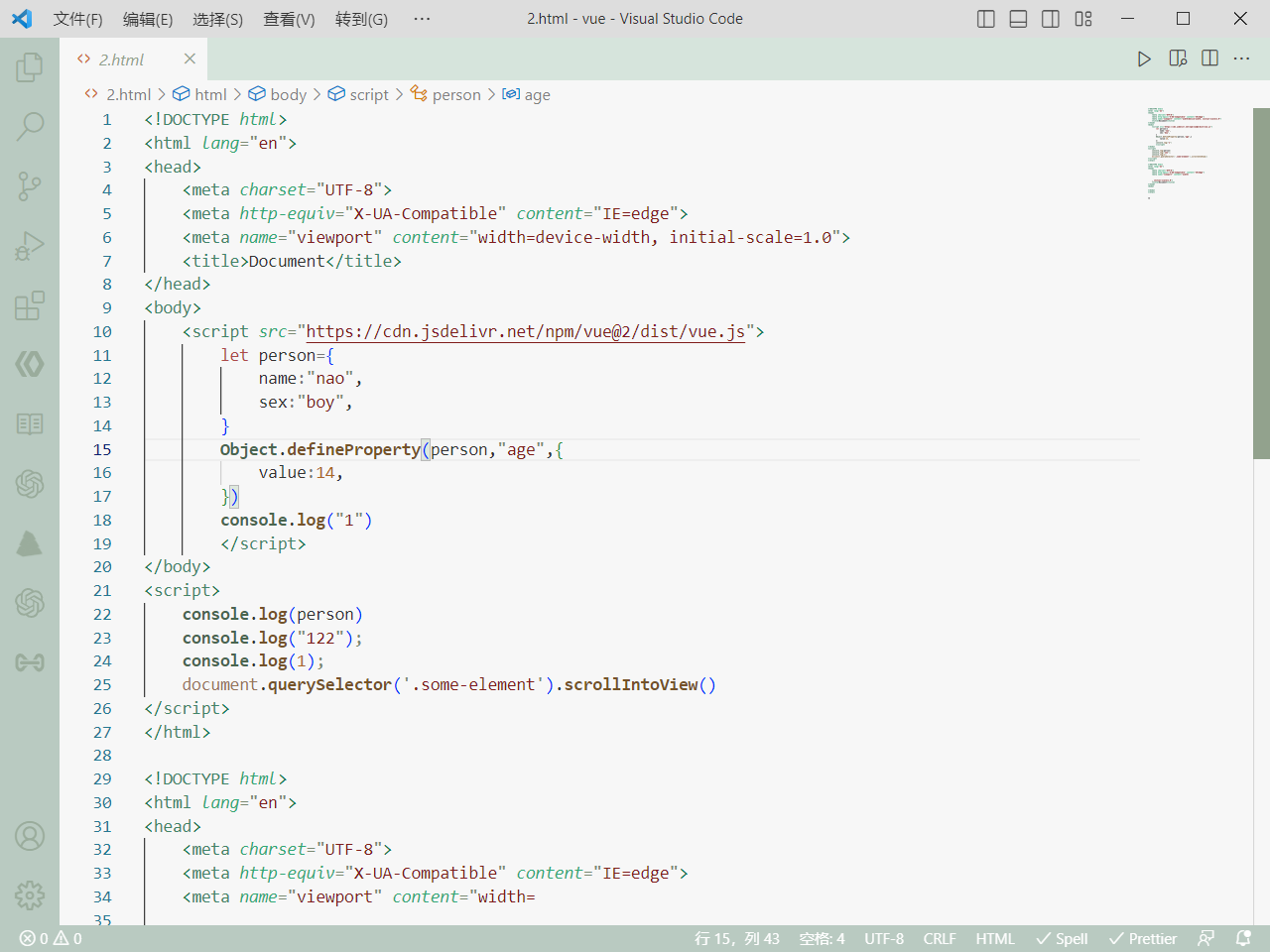Click the minimap code overview
Image resolution: width=1270 pixels, height=952 pixels.
(1185, 154)
